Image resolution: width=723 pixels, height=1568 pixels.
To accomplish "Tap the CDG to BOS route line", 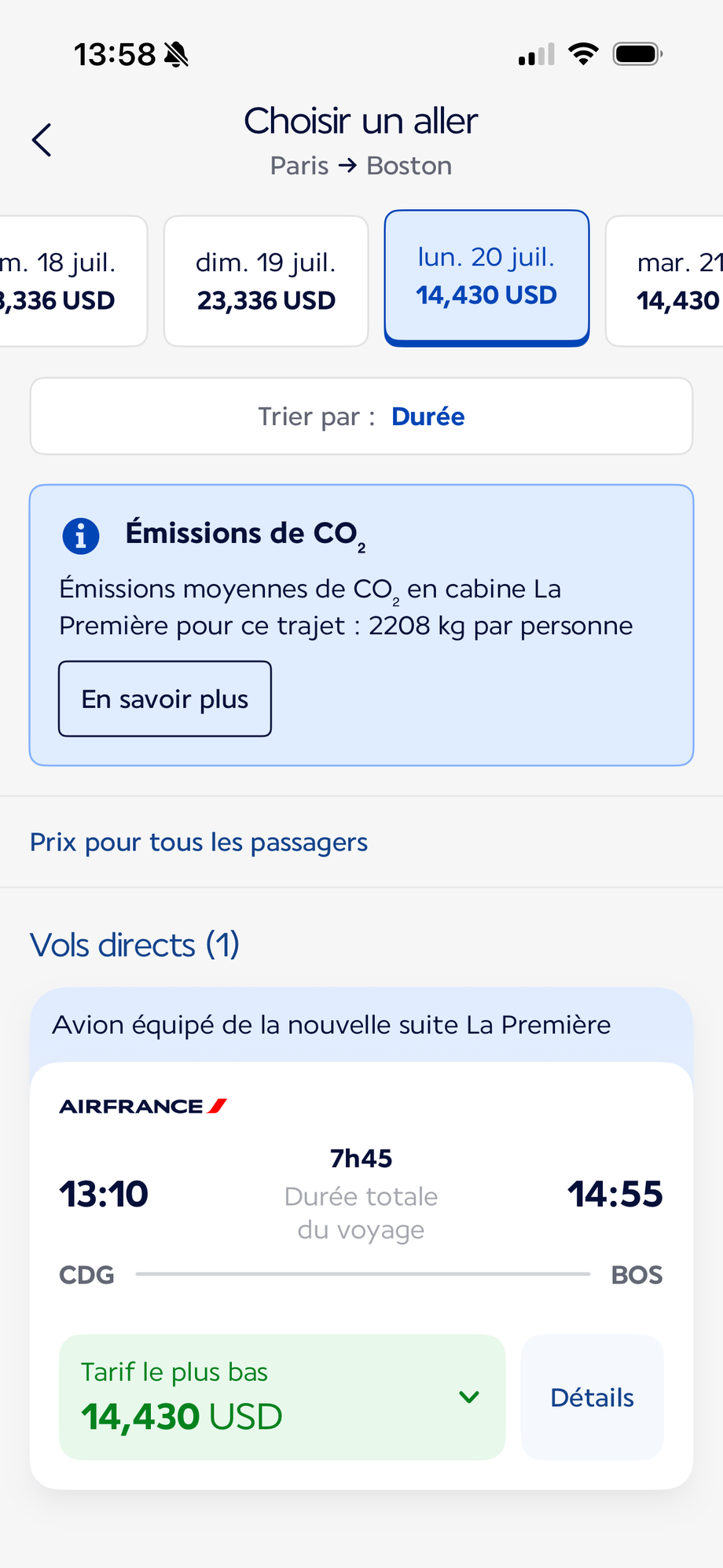I will pyautogui.click(x=362, y=1273).
